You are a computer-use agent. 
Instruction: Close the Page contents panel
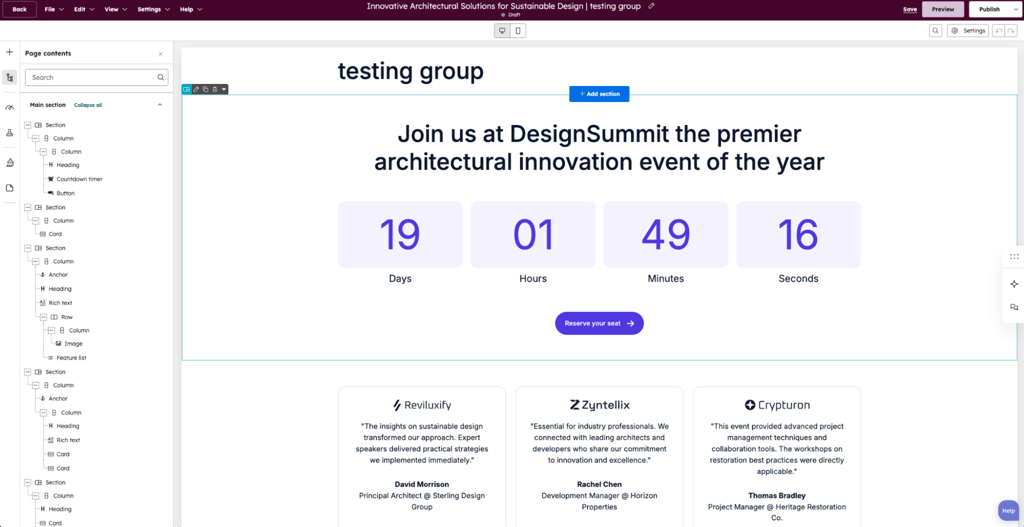(161, 54)
